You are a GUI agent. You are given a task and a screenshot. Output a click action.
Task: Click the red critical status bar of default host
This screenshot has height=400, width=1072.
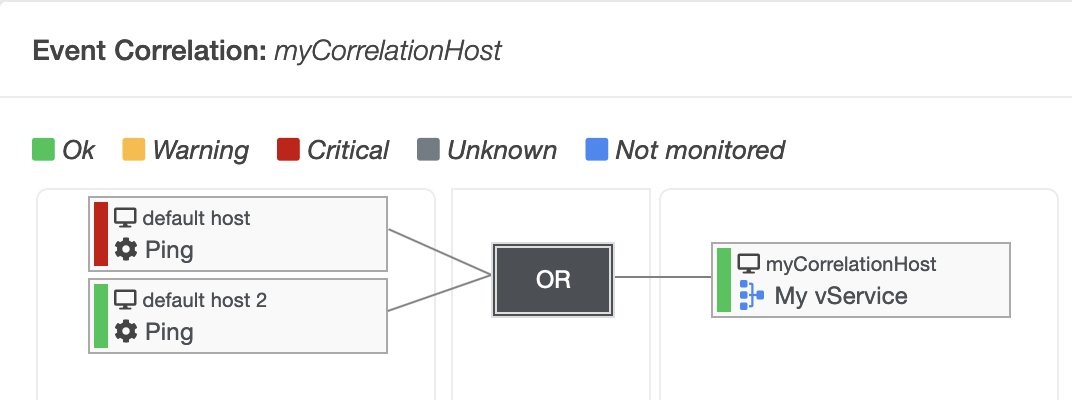[100, 234]
